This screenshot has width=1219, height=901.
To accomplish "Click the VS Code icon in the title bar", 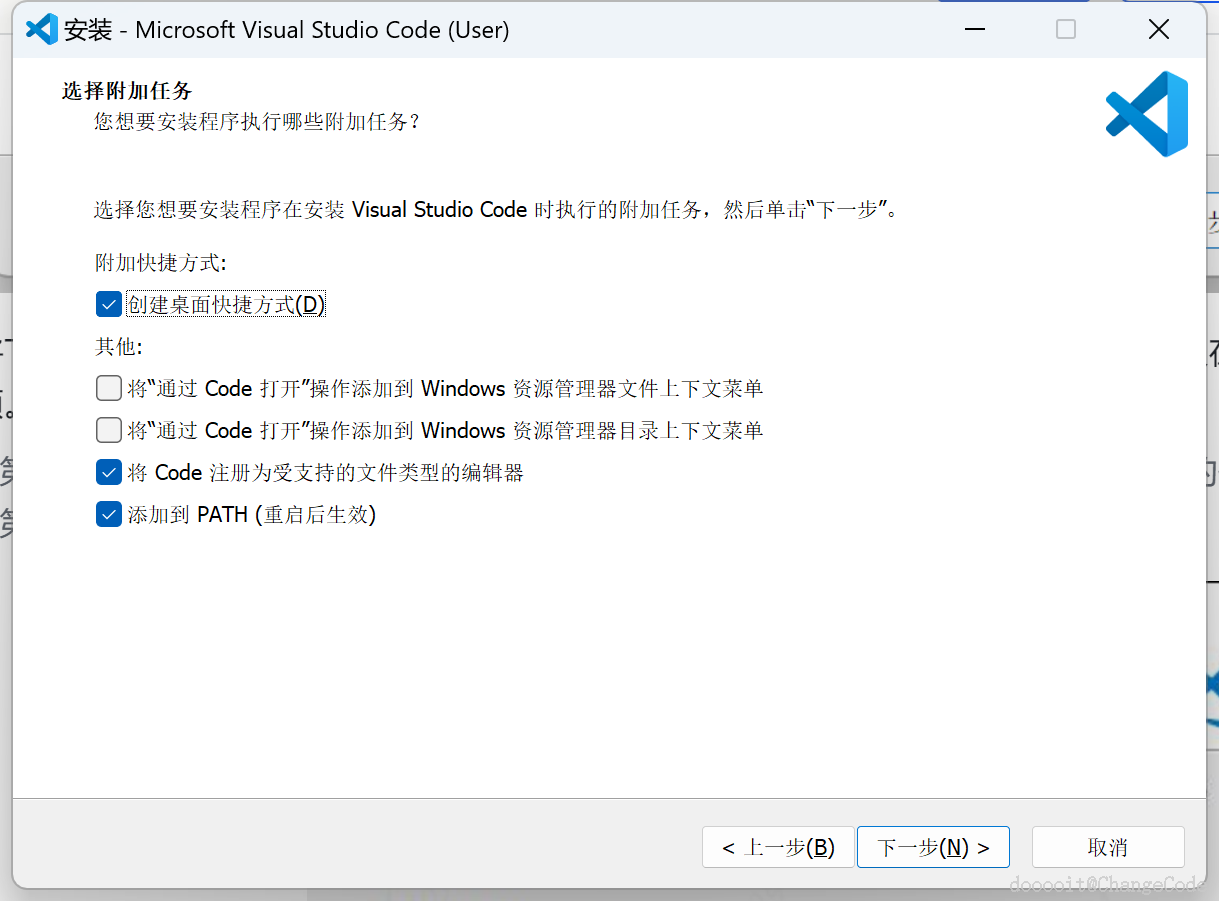I will pyautogui.click(x=41, y=29).
